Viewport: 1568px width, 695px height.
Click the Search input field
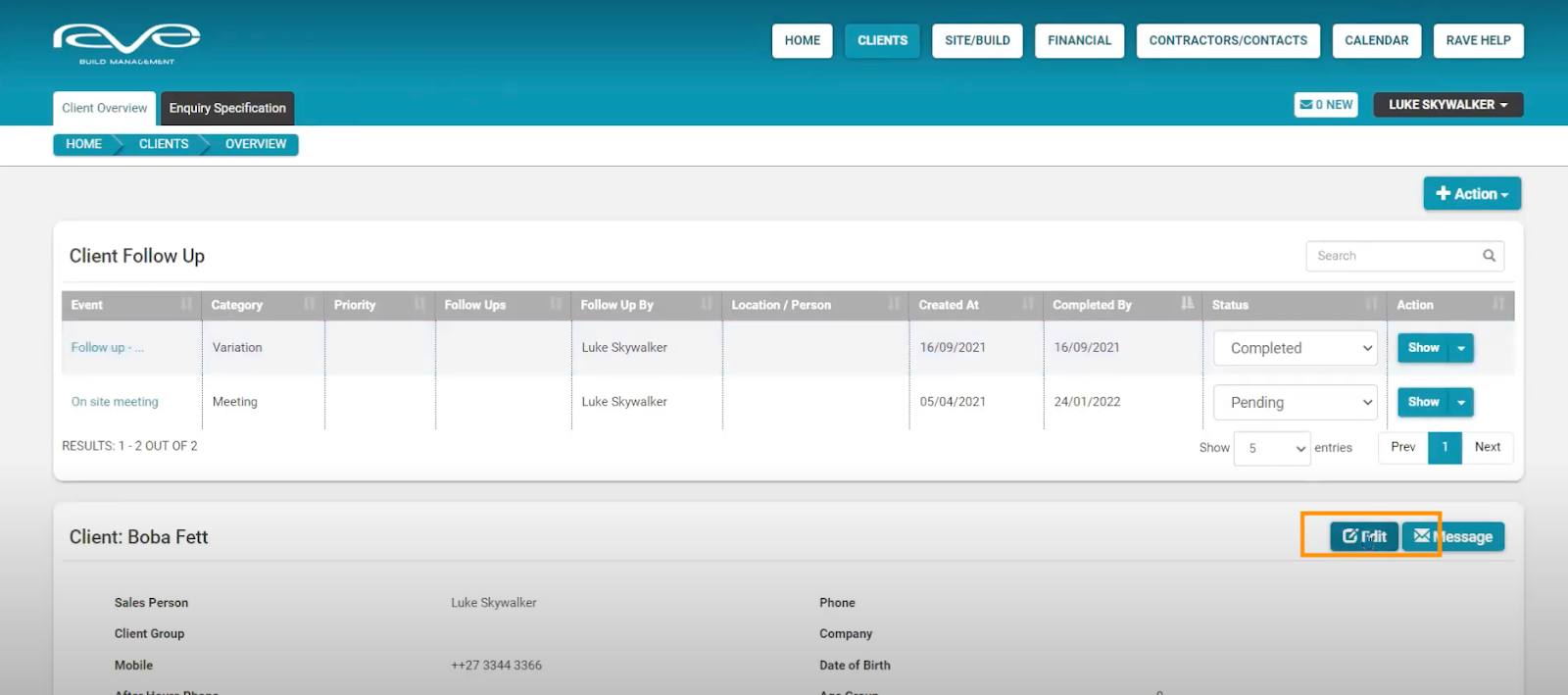(x=1392, y=256)
